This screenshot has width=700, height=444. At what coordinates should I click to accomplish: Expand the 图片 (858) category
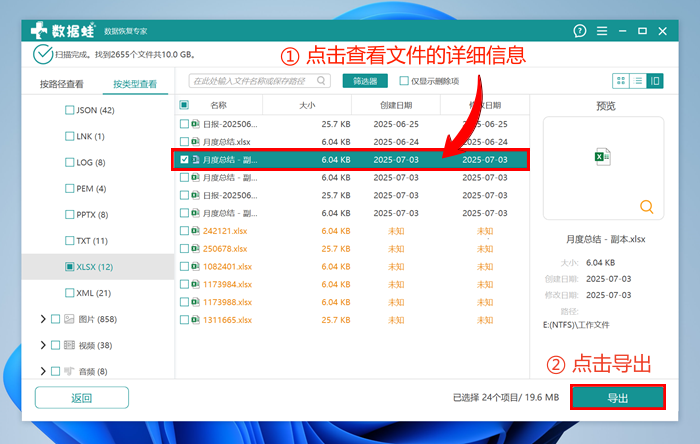click(x=43, y=319)
